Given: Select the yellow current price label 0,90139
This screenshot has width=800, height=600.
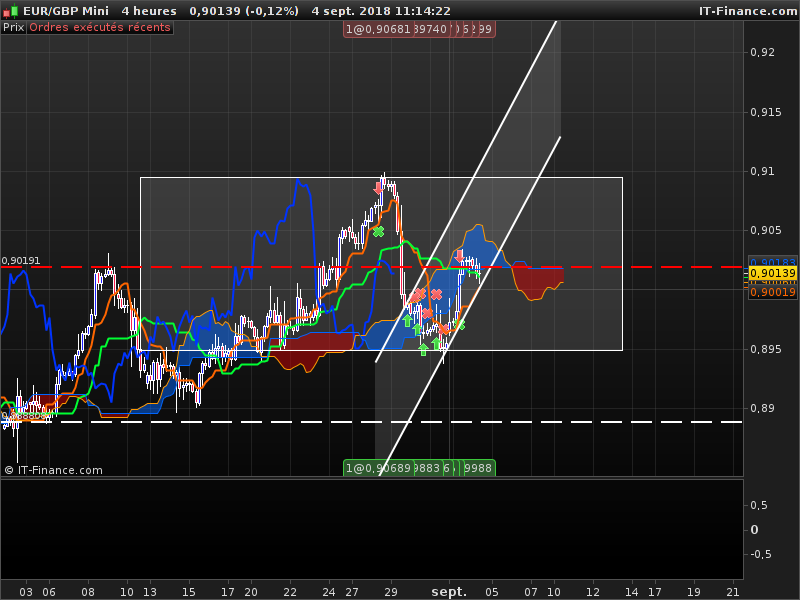Looking at the screenshot, I should point(773,273).
